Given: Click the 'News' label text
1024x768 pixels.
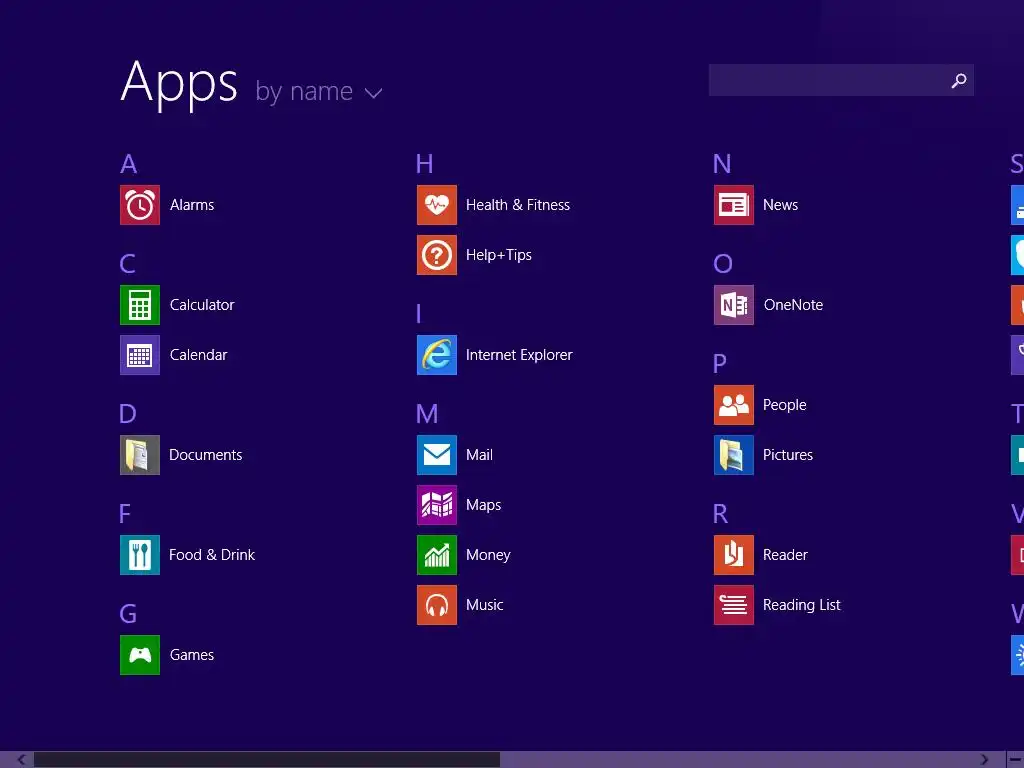Looking at the screenshot, I should click(780, 205).
